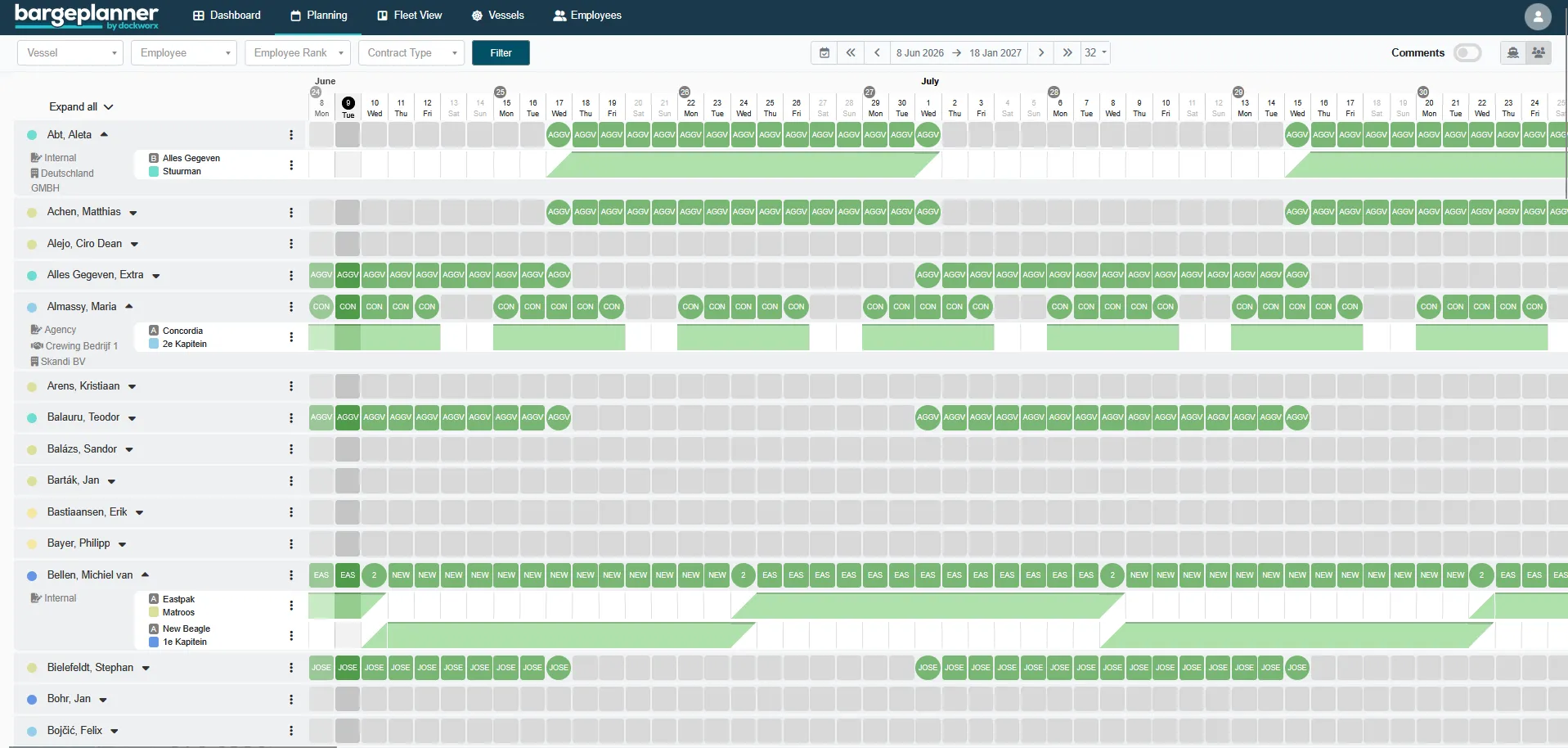Open the calendar date picker icon
1568x748 pixels.
point(824,52)
